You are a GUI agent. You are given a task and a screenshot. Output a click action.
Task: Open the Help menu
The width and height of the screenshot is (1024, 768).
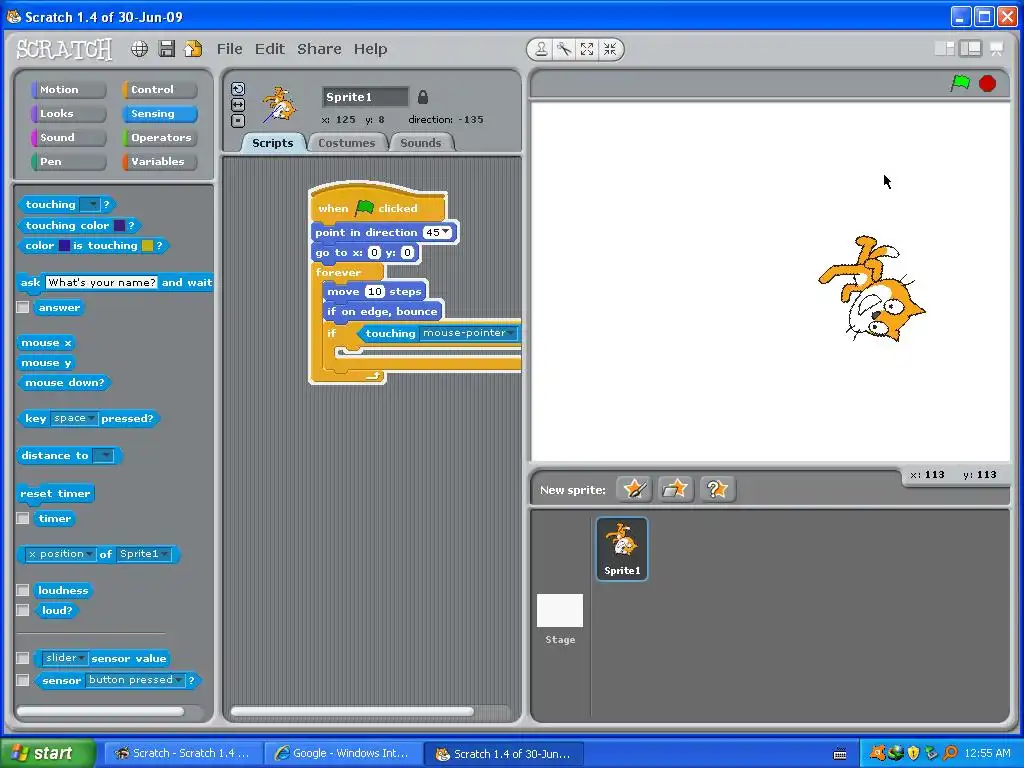point(370,49)
